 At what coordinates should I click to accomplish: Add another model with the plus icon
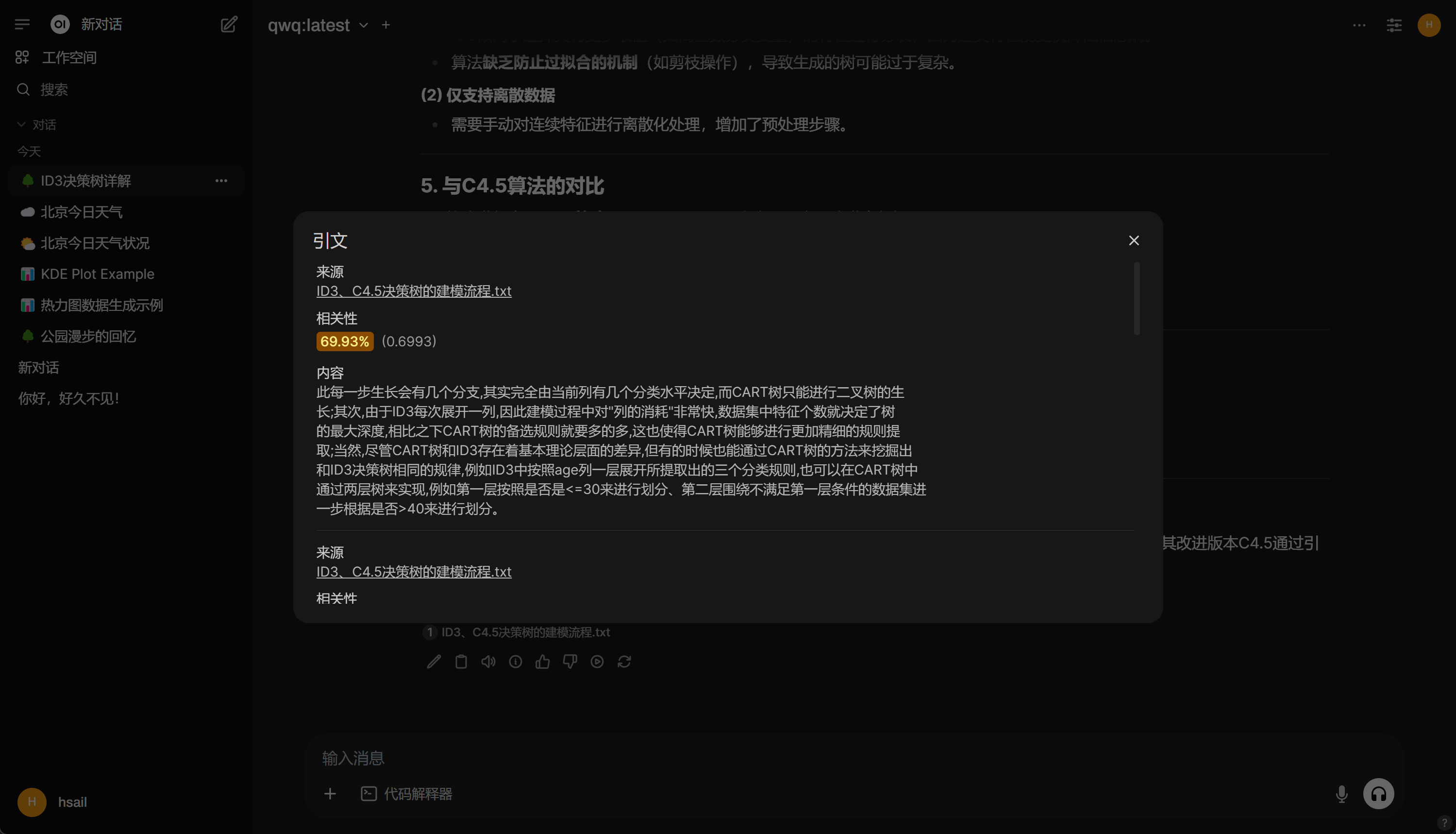click(386, 25)
